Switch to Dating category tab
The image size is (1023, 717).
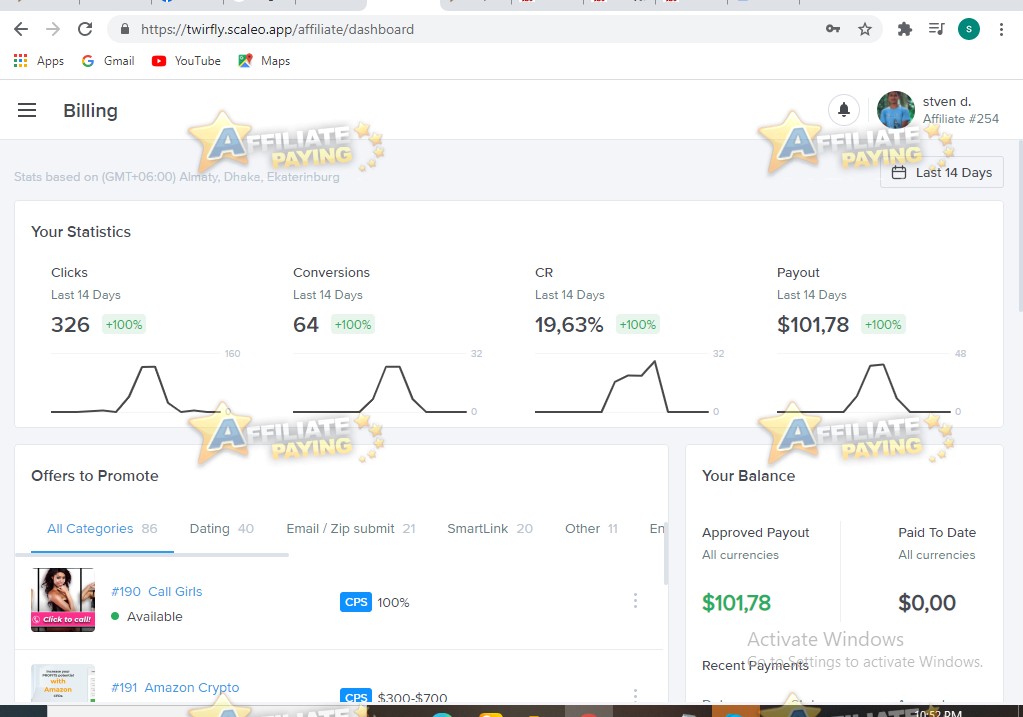click(x=221, y=528)
